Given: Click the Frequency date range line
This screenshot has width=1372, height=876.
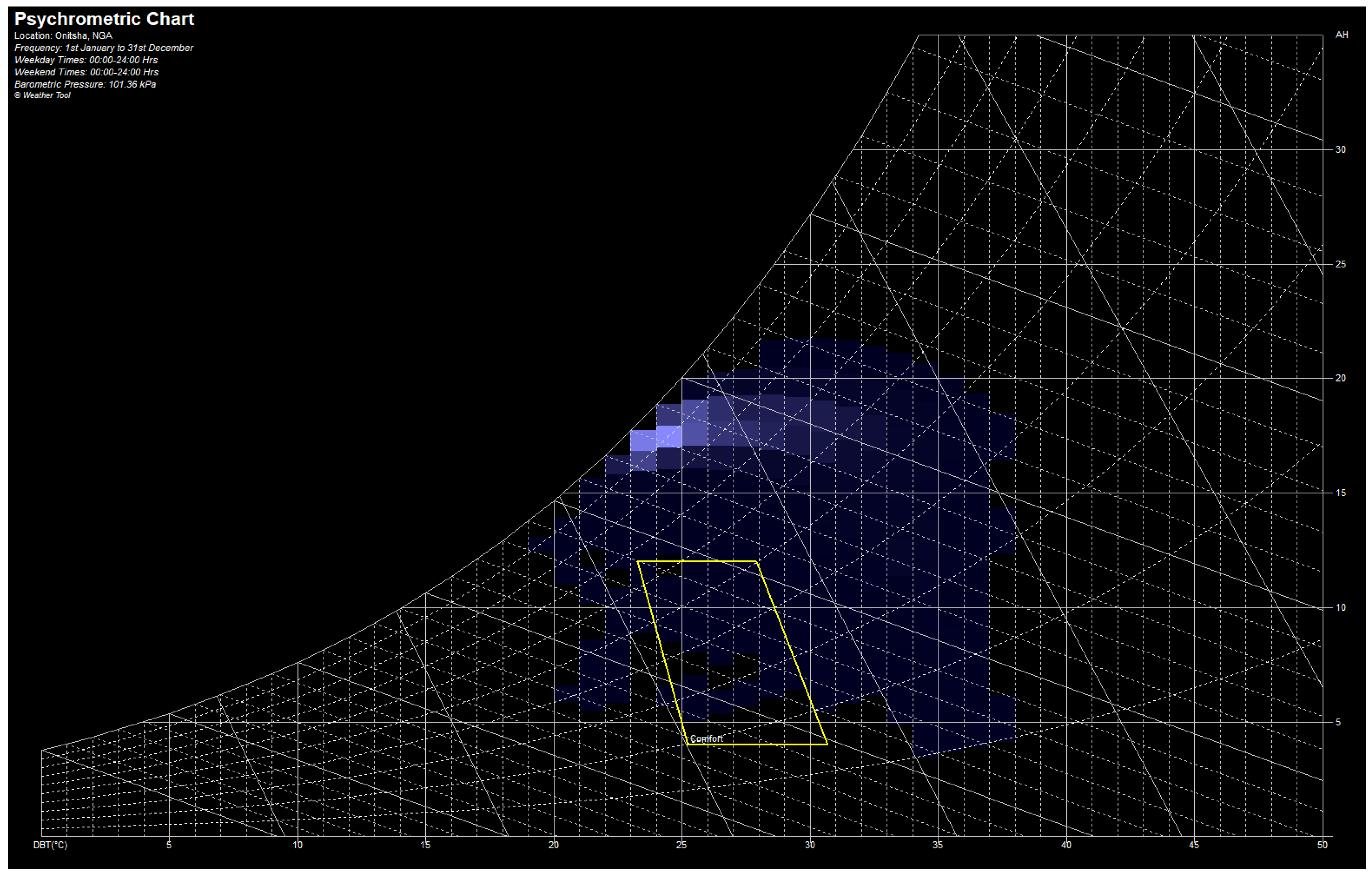Looking at the screenshot, I should pos(104,48).
